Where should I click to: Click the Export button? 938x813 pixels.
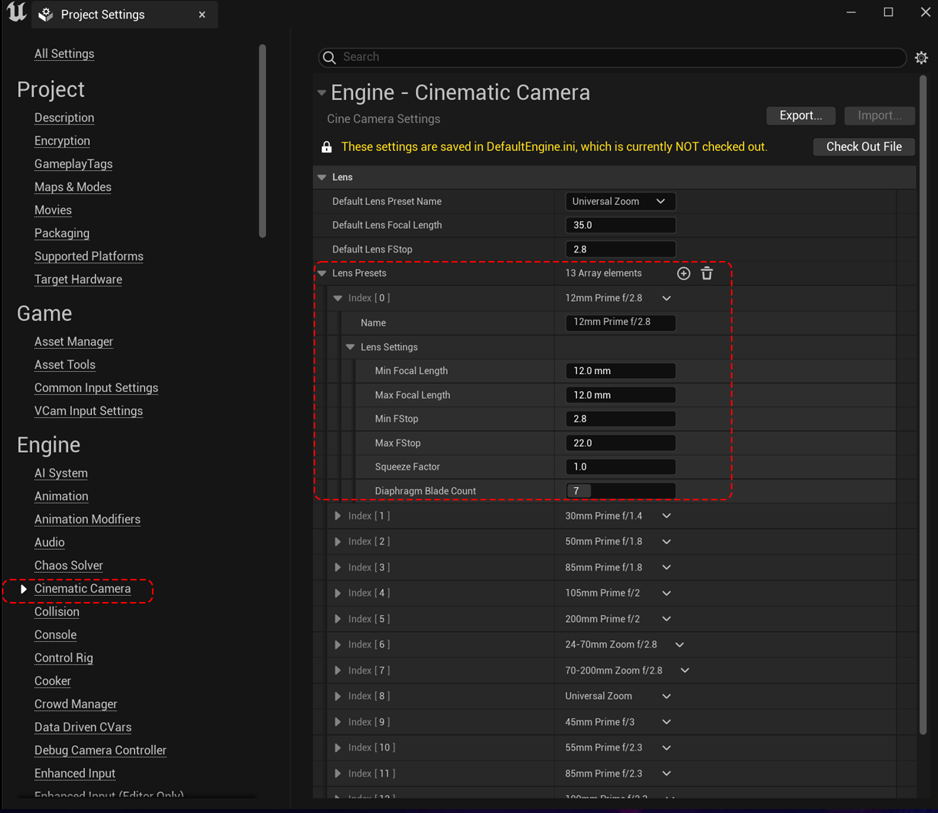pyautogui.click(x=801, y=115)
